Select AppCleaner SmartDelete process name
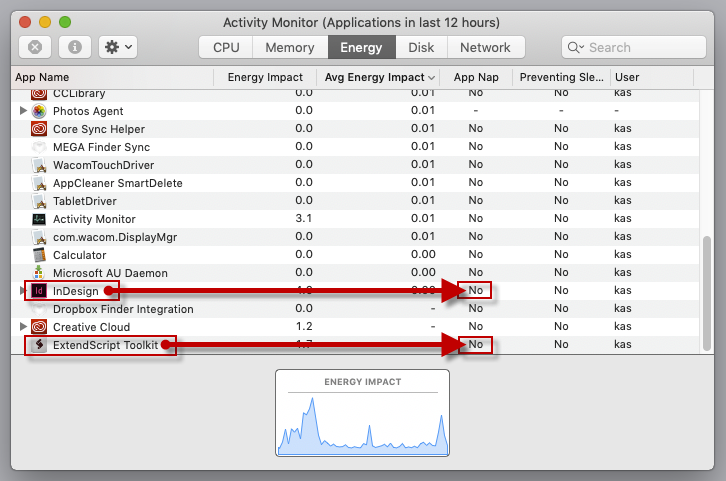Viewport: 726px width, 481px height. pos(118,183)
